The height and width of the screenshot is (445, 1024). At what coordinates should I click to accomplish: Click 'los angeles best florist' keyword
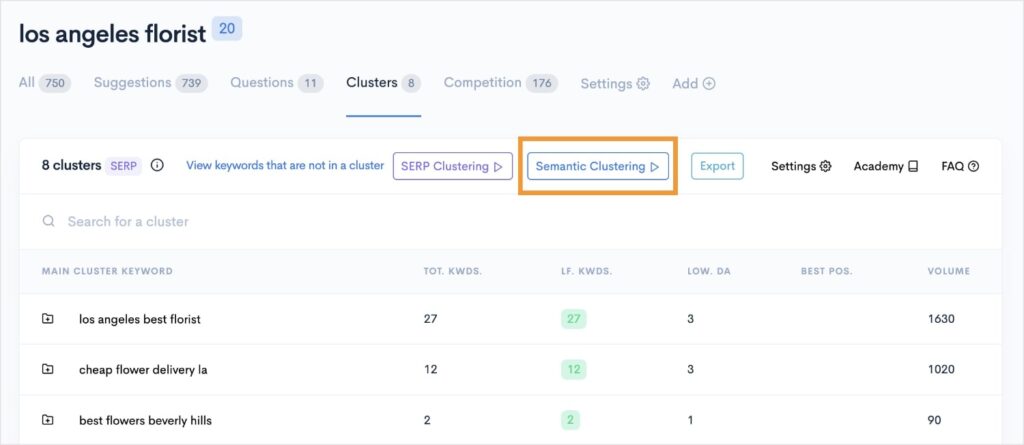pos(140,319)
